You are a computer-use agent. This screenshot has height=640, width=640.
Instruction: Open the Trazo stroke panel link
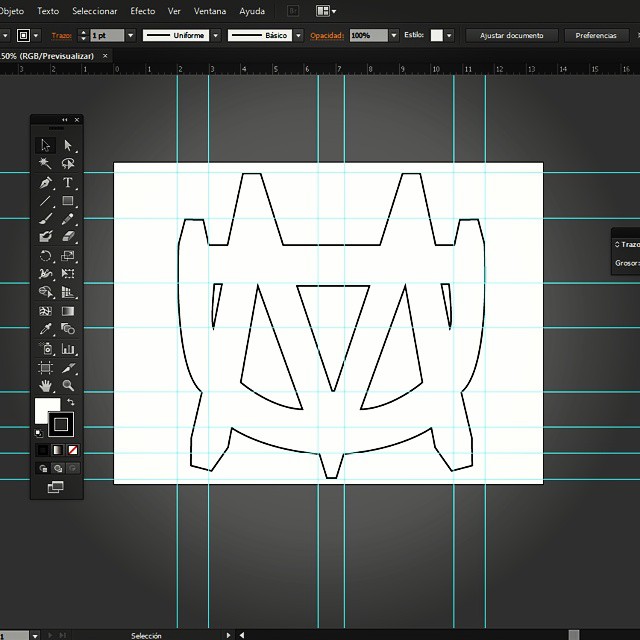tap(62, 36)
